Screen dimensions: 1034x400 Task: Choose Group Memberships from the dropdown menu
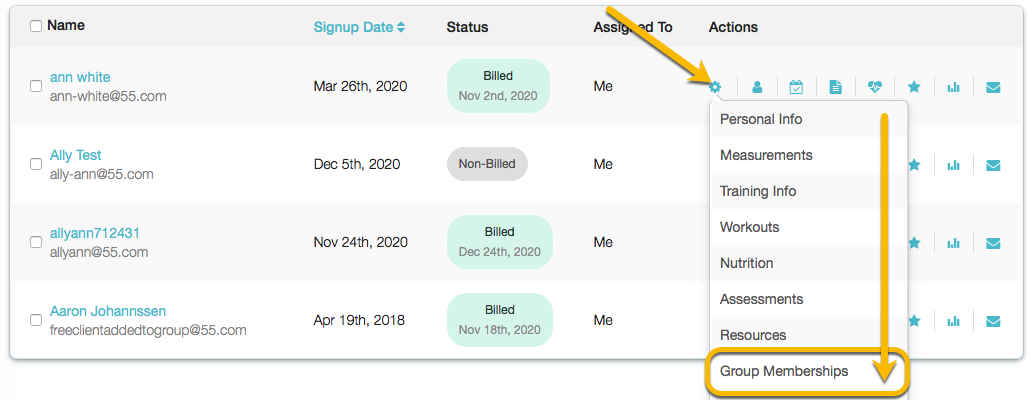(x=784, y=371)
